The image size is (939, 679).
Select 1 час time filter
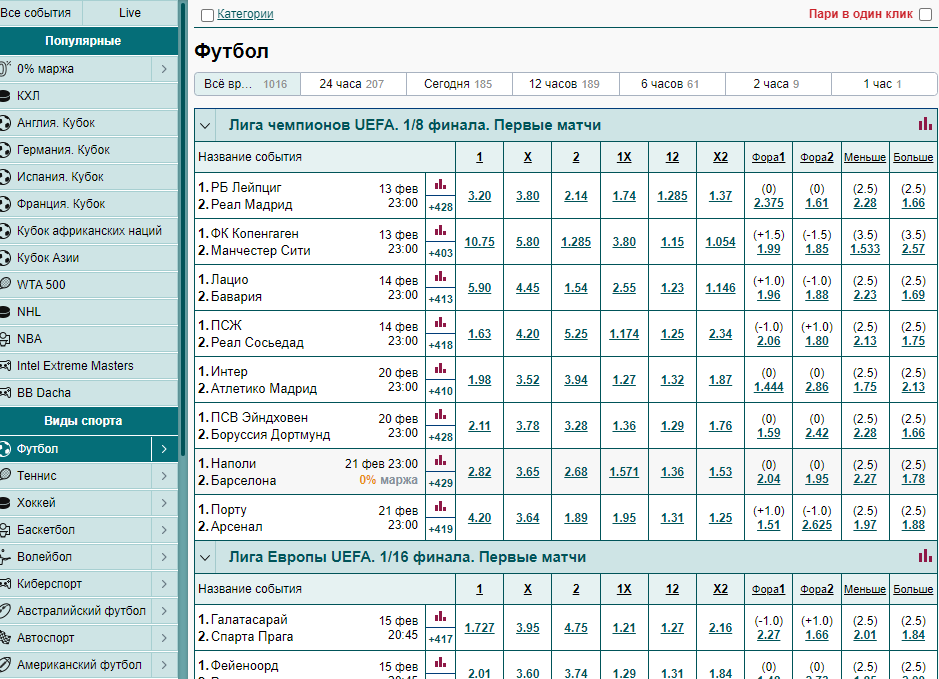[884, 84]
